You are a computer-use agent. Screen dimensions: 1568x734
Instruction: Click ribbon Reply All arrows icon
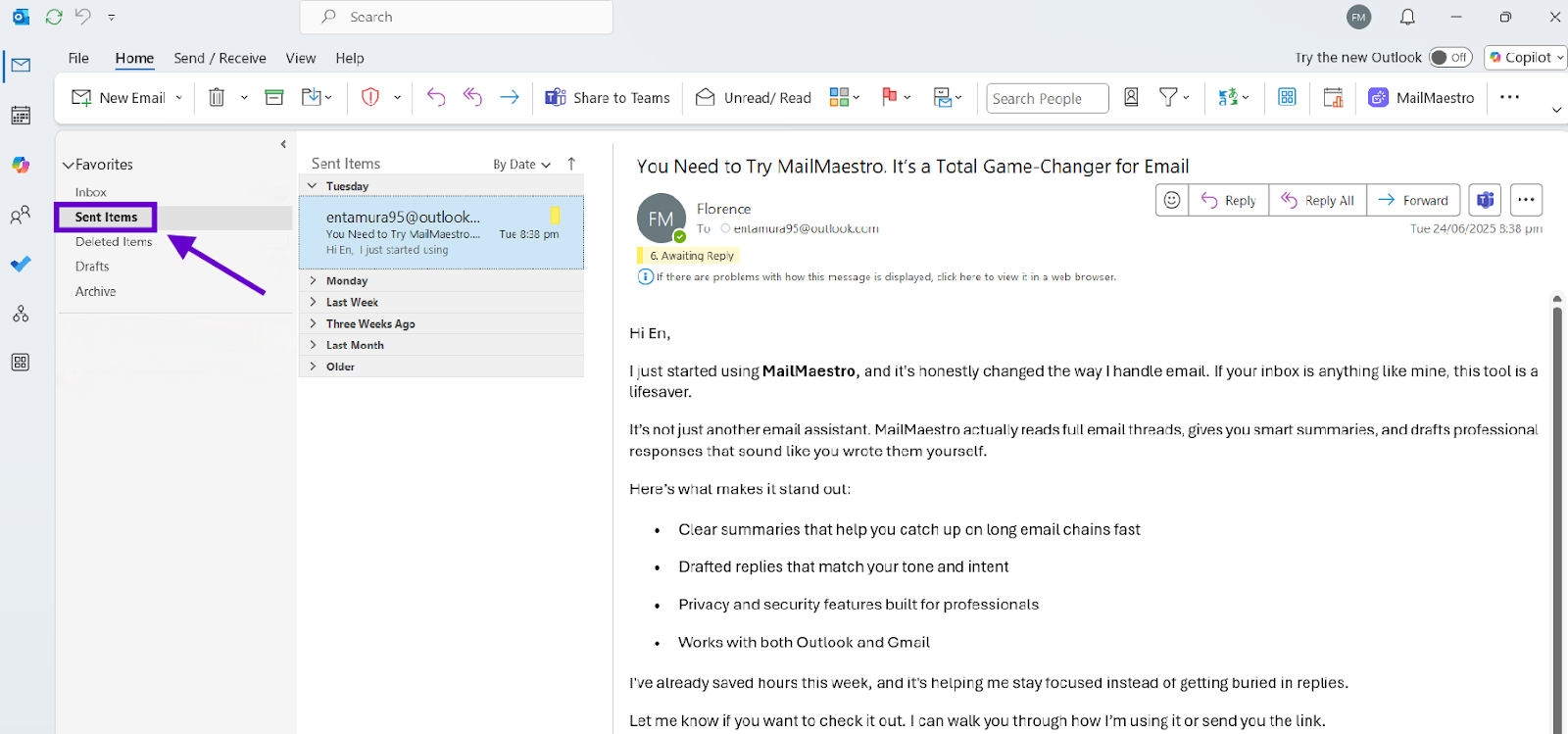[472, 97]
